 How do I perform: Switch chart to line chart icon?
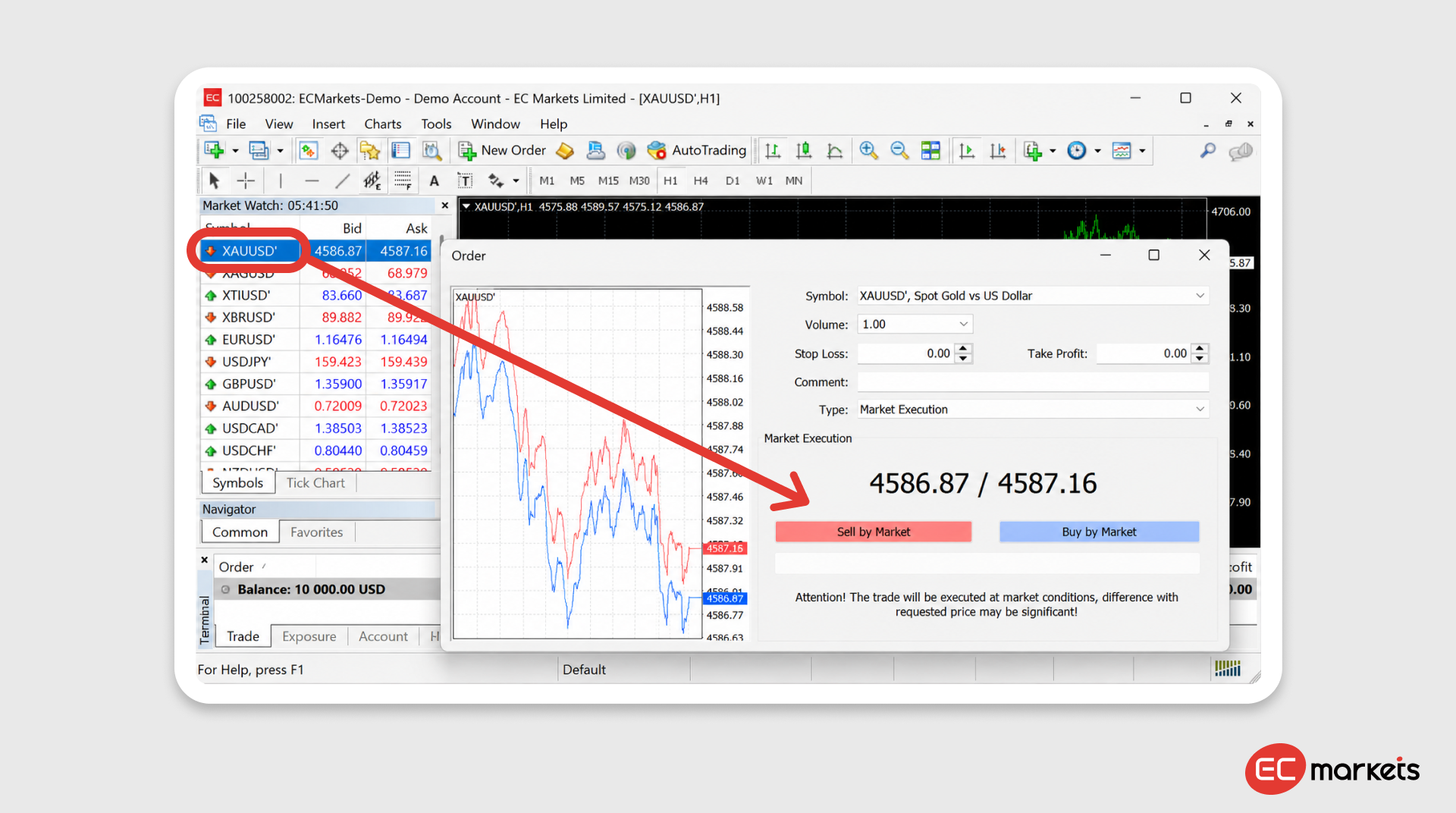pos(835,150)
